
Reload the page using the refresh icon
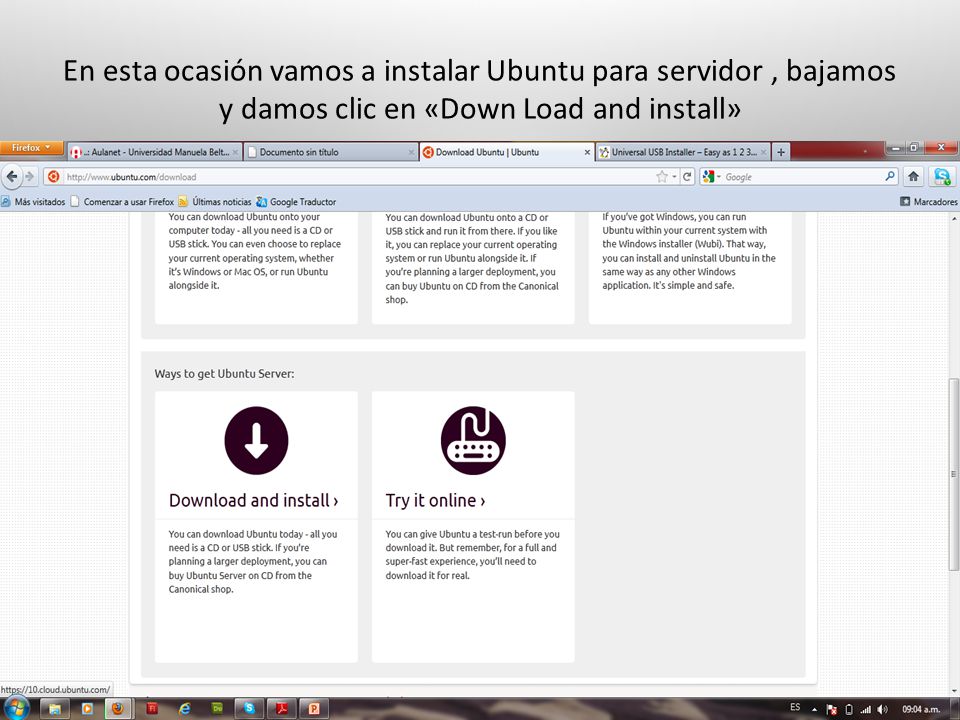click(x=687, y=177)
